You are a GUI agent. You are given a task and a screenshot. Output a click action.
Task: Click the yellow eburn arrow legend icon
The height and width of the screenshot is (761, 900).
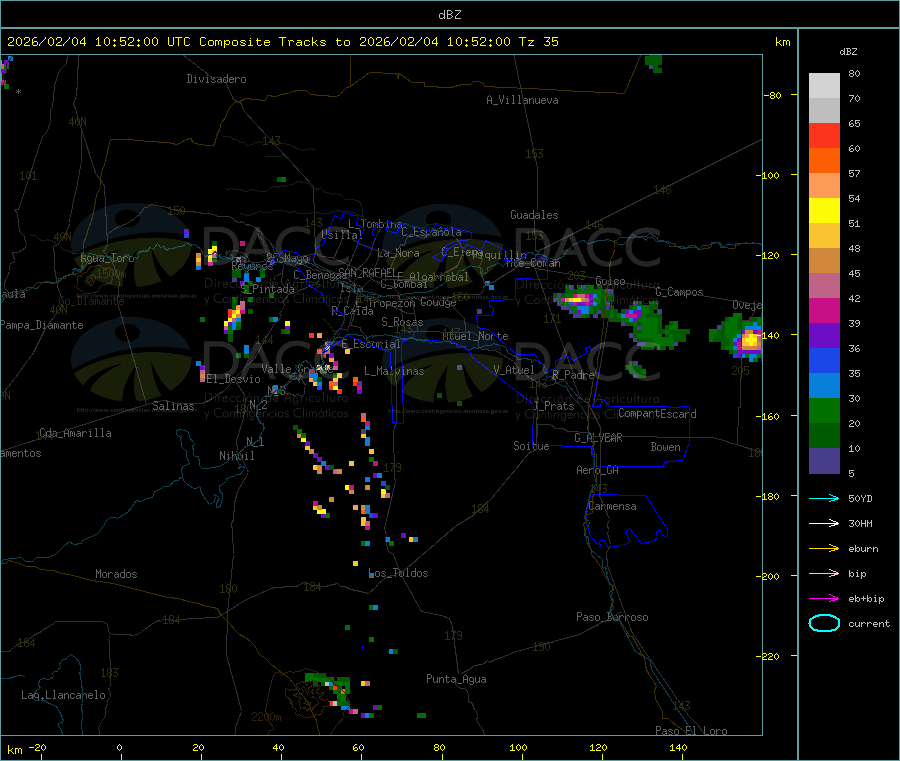[824, 548]
